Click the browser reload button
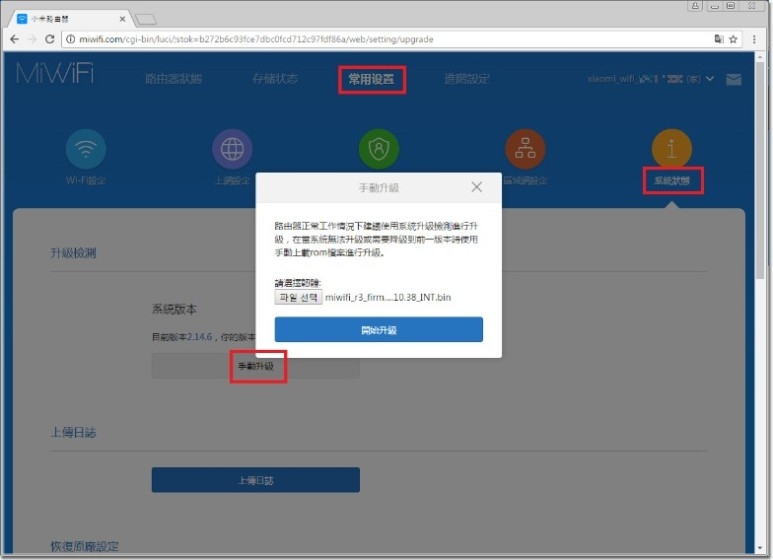The image size is (773, 560). (49, 39)
